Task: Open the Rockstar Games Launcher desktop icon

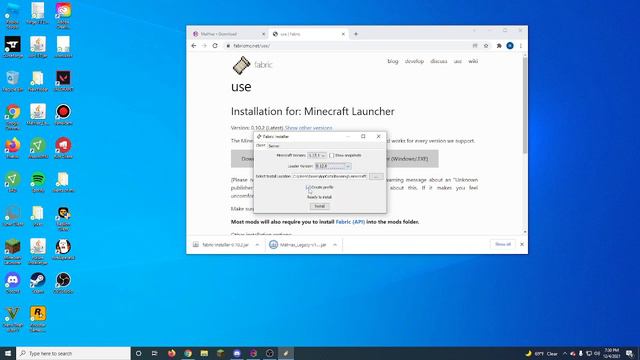Action: pyautogui.click(x=38, y=318)
